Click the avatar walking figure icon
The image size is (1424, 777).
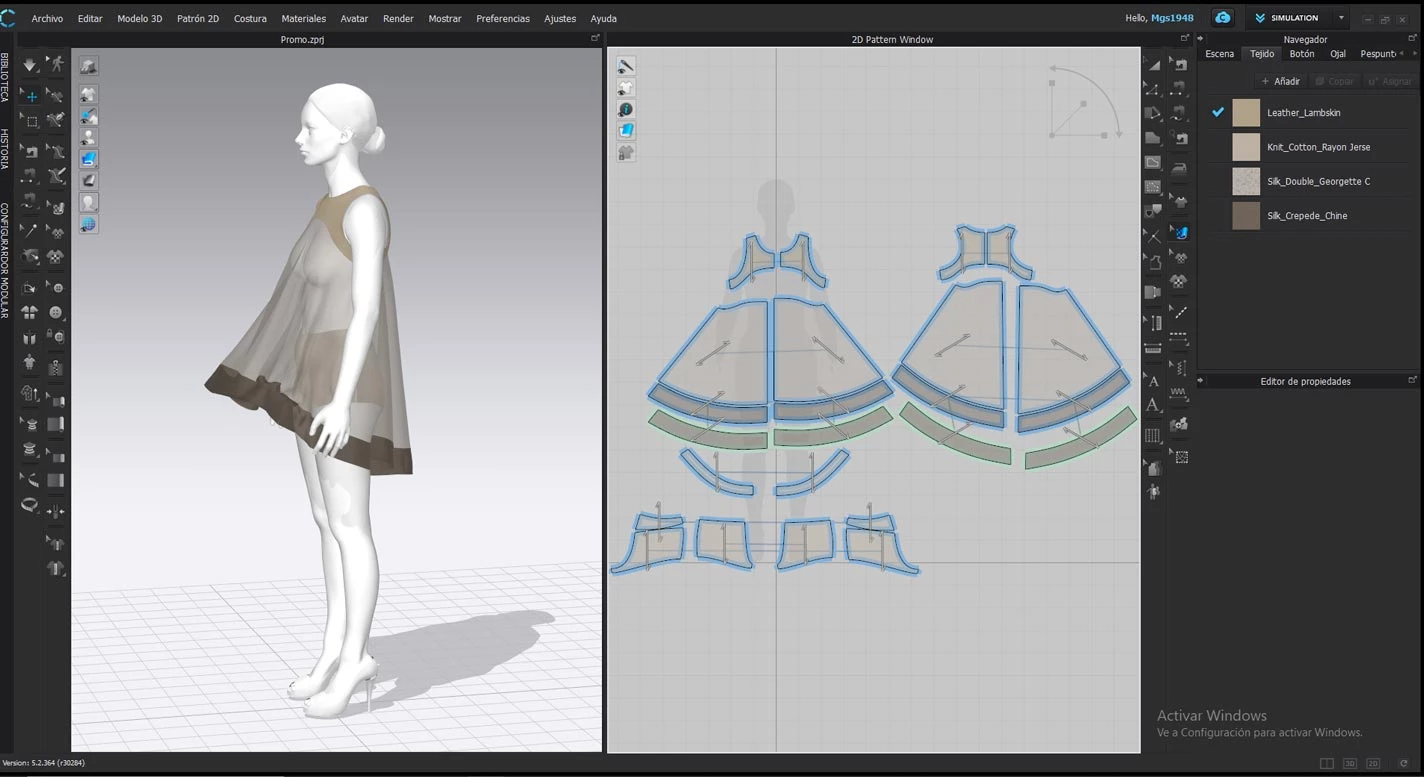(x=56, y=65)
